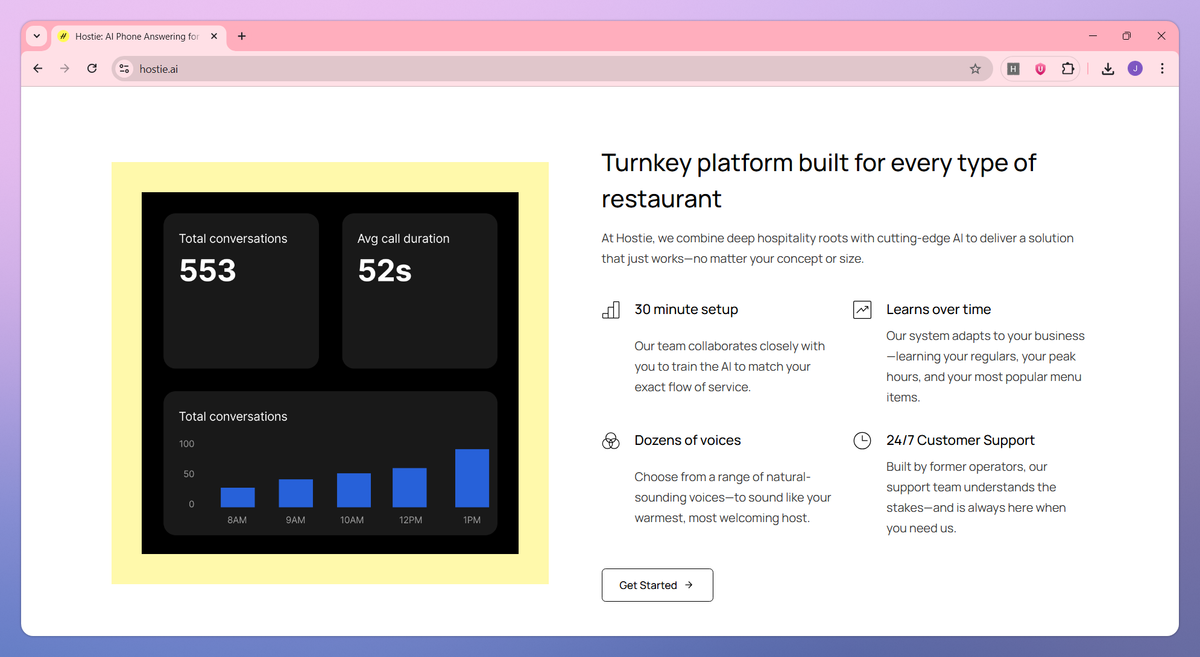Image resolution: width=1200 pixels, height=657 pixels.
Task: Click the Turnkey platform headline
Action: pos(819,180)
